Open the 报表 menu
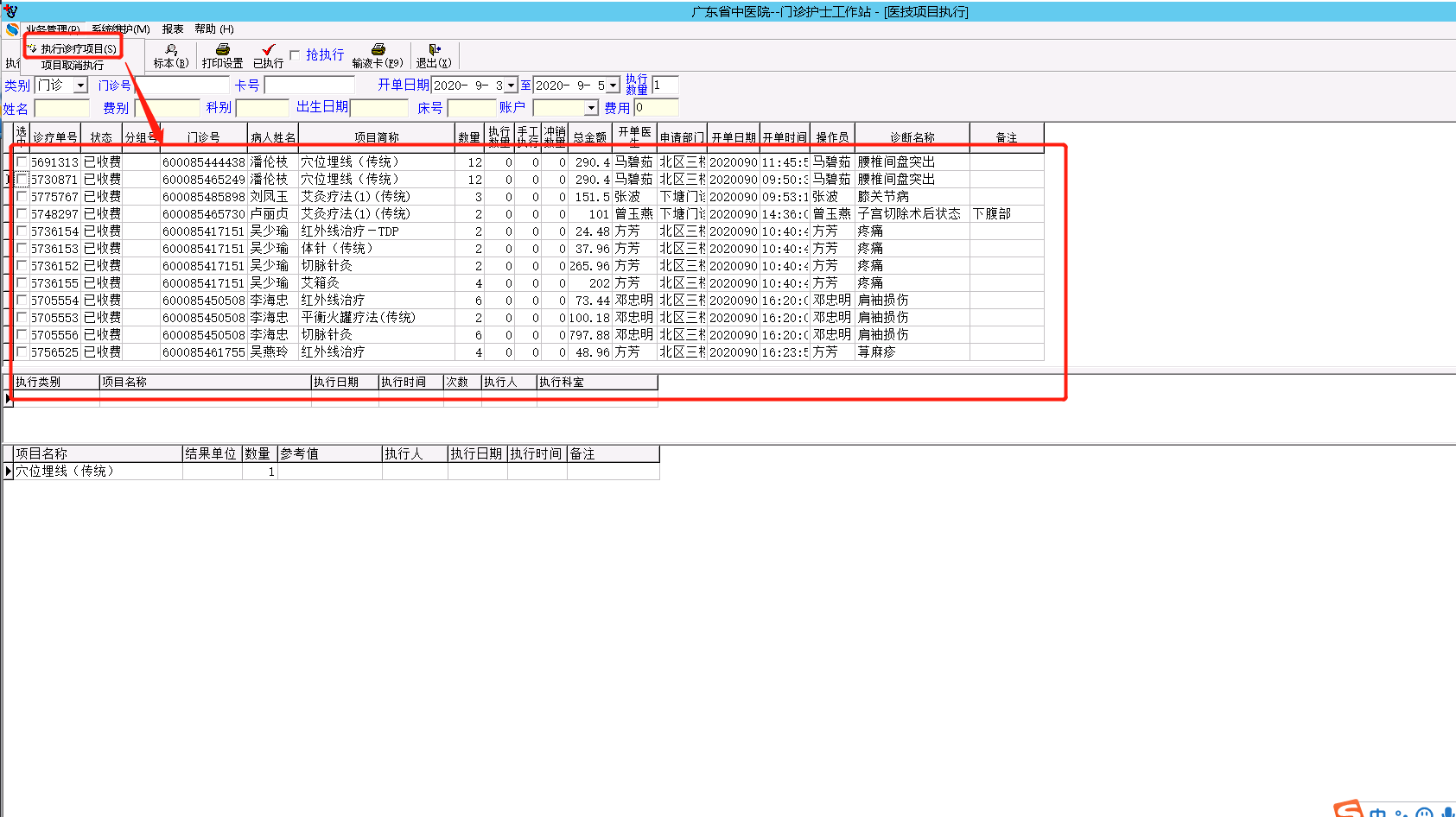Image resolution: width=1456 pixels, height=817 pixels. 173,29
